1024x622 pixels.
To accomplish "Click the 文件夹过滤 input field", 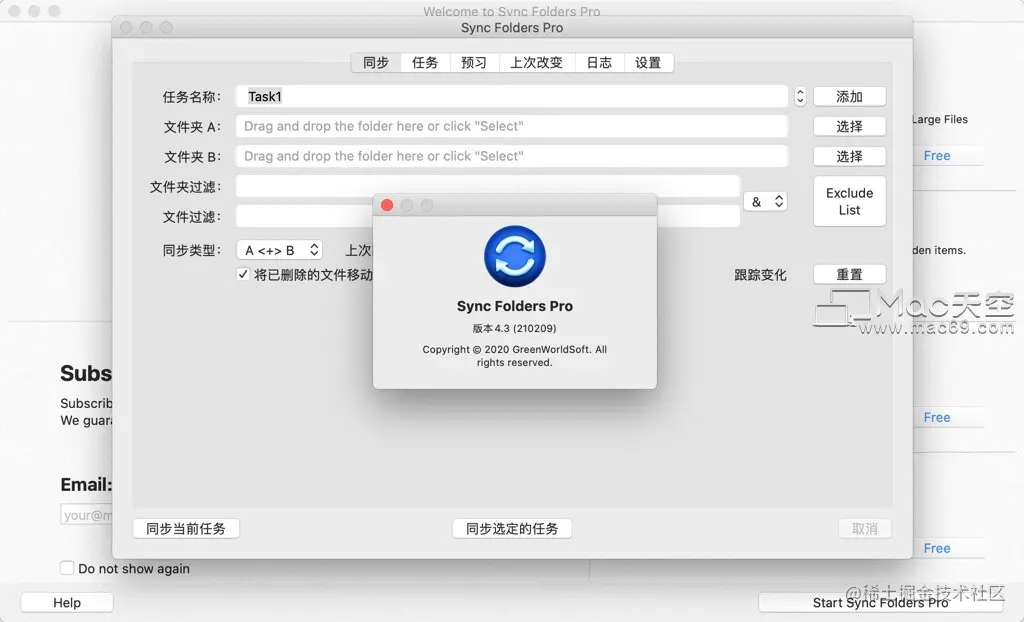I will (488, 186).
